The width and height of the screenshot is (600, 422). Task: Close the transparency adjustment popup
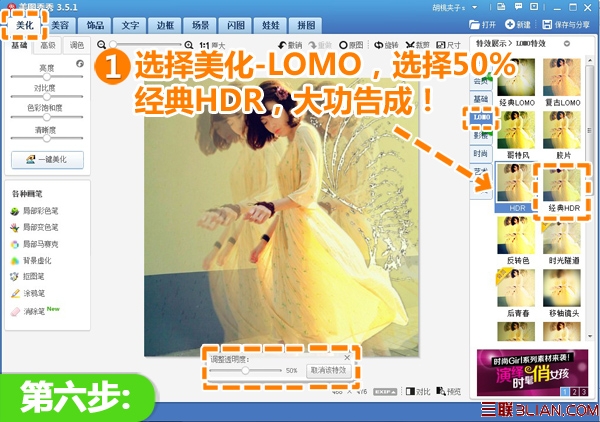pyautogui.click(x=347, y=357)
